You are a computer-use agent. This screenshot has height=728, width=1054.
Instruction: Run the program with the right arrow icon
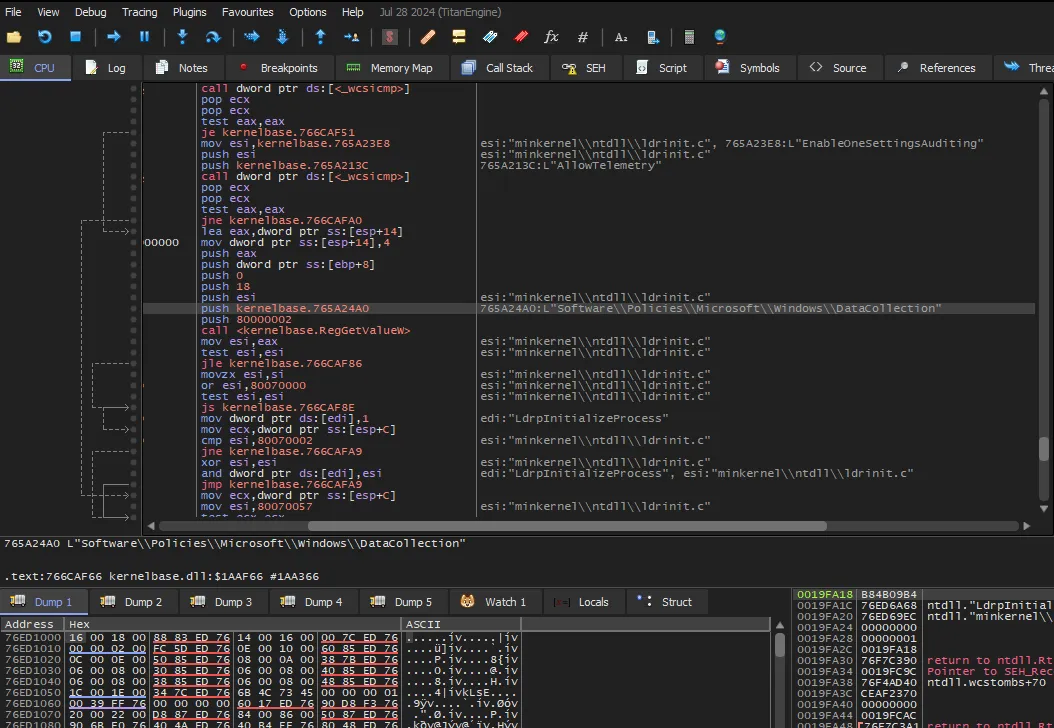click(114, 37)
